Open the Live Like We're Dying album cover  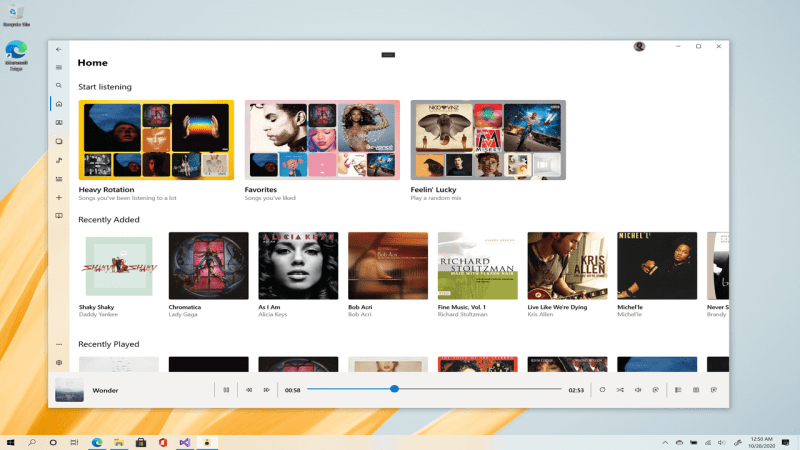click(x=567, y=266)
